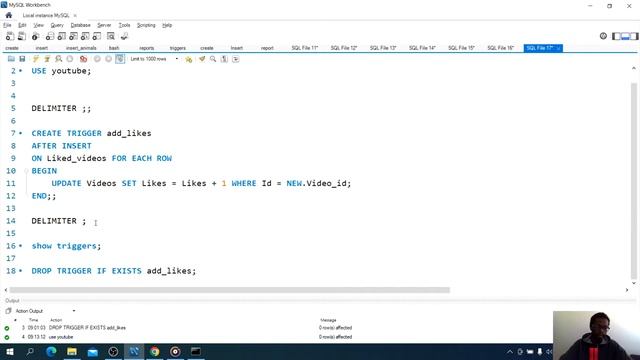Open the File menu
The image size is (640, 360).
(7, 25)
